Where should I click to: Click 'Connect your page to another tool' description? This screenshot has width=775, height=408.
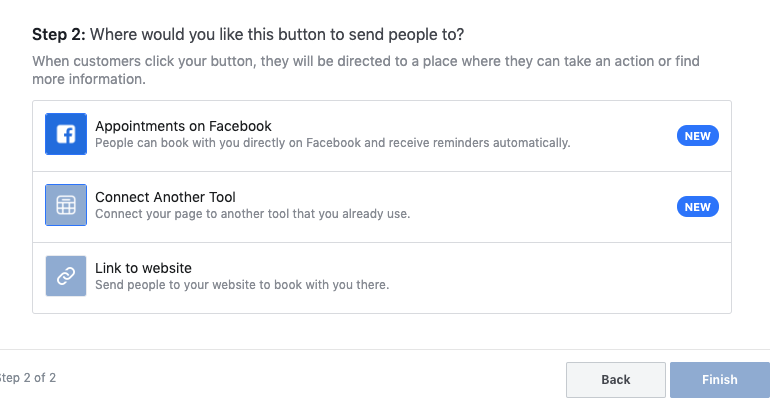click(x=253, y=214)
